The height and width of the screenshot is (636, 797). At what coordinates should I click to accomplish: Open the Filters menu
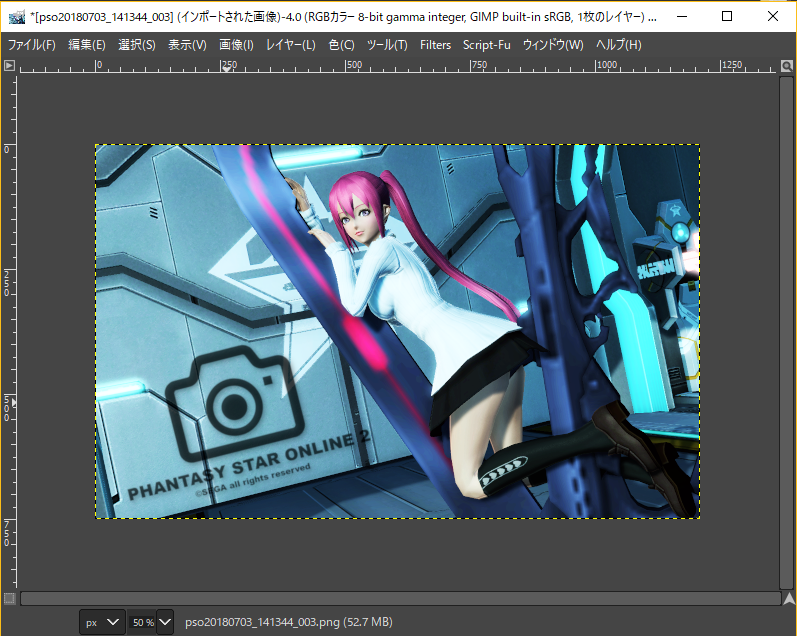pos(435,45)
